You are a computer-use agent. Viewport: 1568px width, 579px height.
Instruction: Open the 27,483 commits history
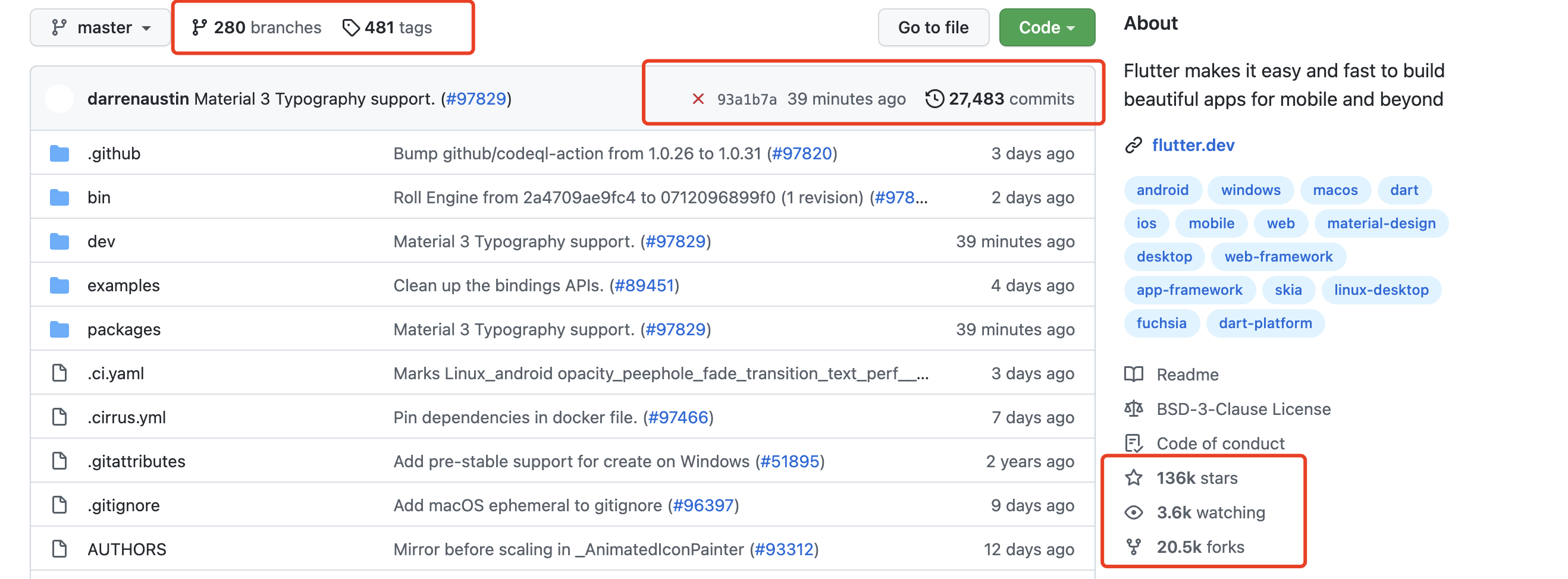[1000, 99]
